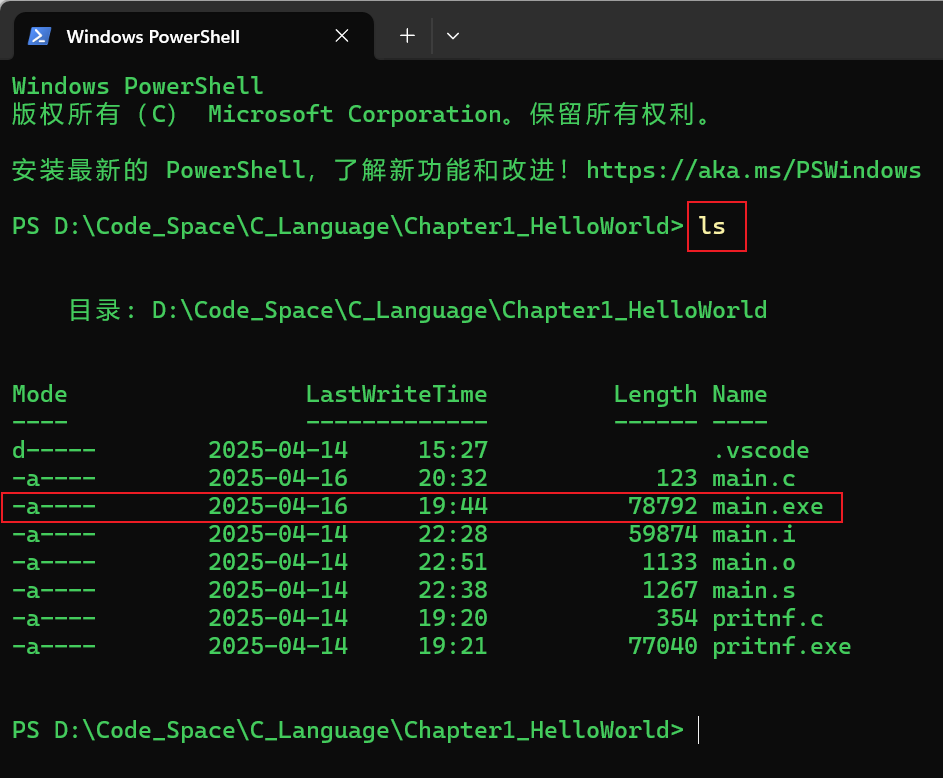Click the 22:28 time for main.i
Image resolution: width=943 pixels, height=778 pixels.
coord(453,534)
